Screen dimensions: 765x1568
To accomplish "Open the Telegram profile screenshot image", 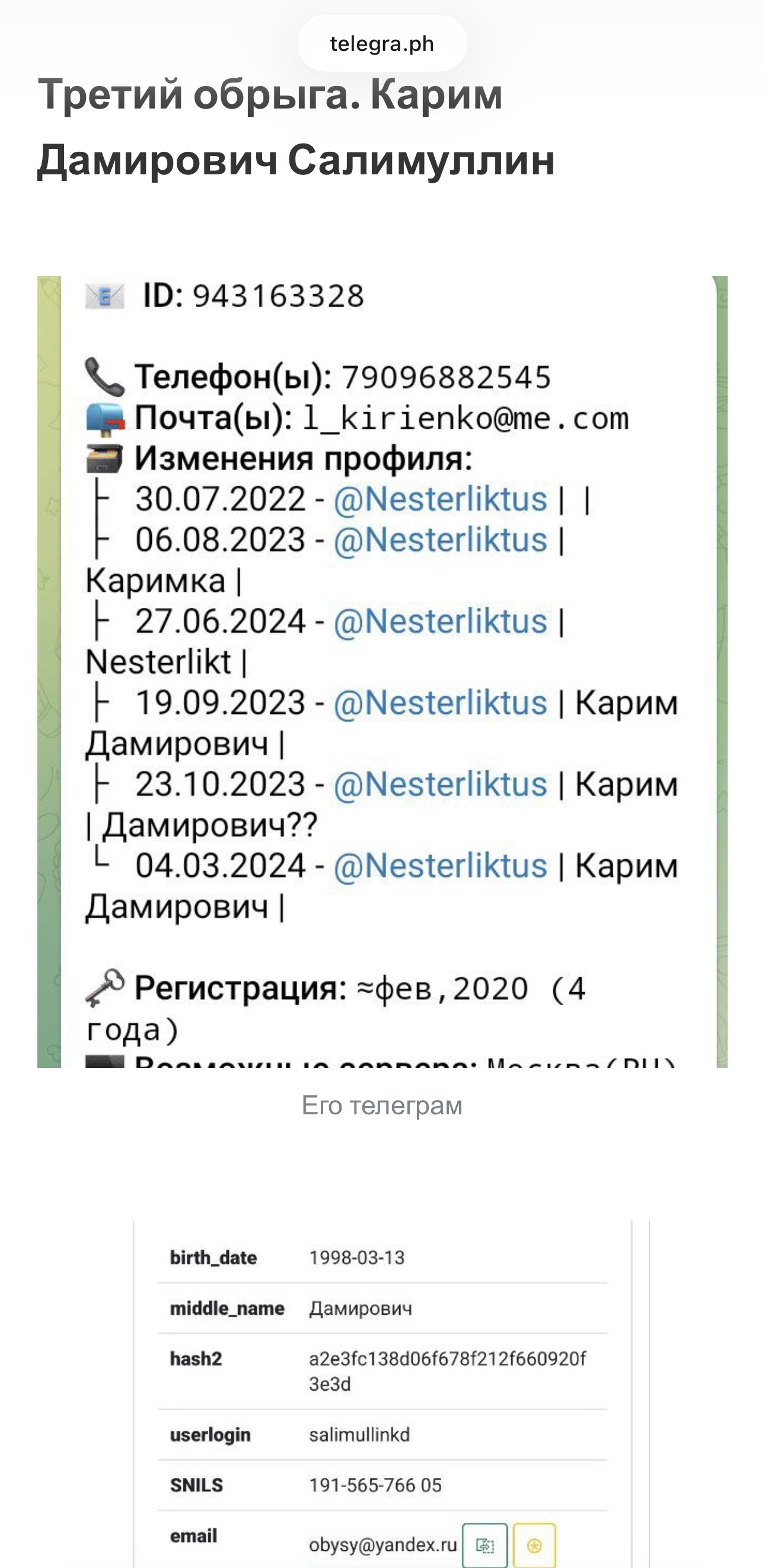I will tap(382, 671).
